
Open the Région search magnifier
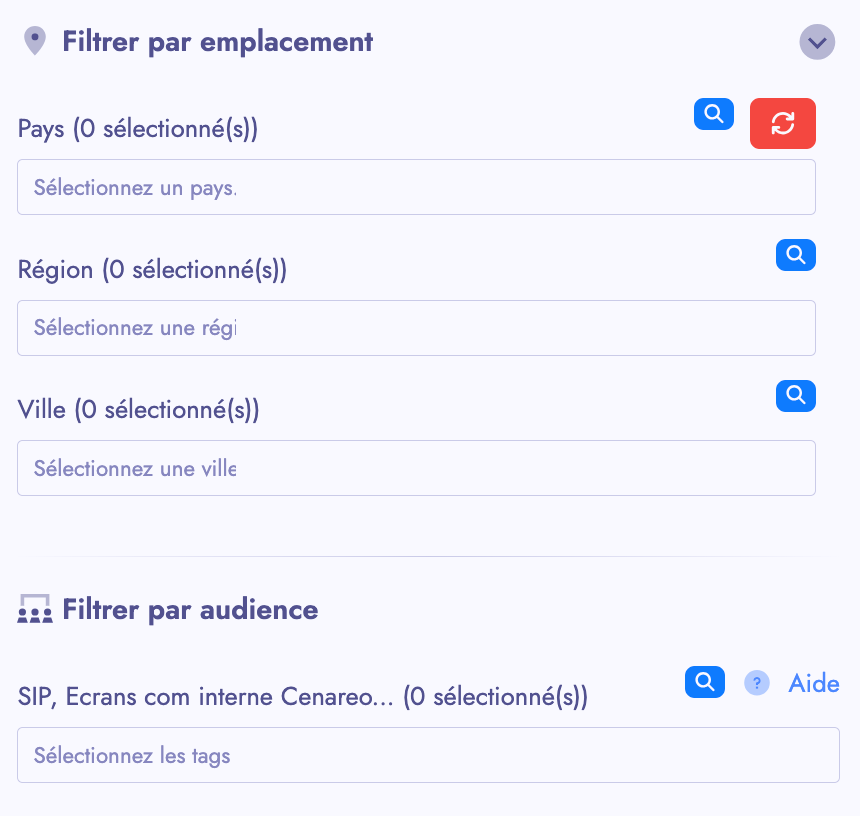pyautogui.click(x=796, y=256)
